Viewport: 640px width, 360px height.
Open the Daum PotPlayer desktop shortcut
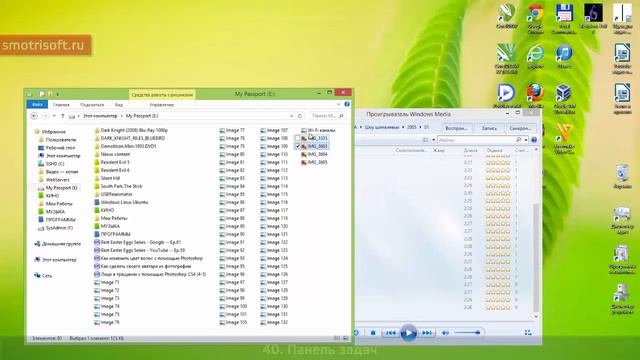(507, 96)
